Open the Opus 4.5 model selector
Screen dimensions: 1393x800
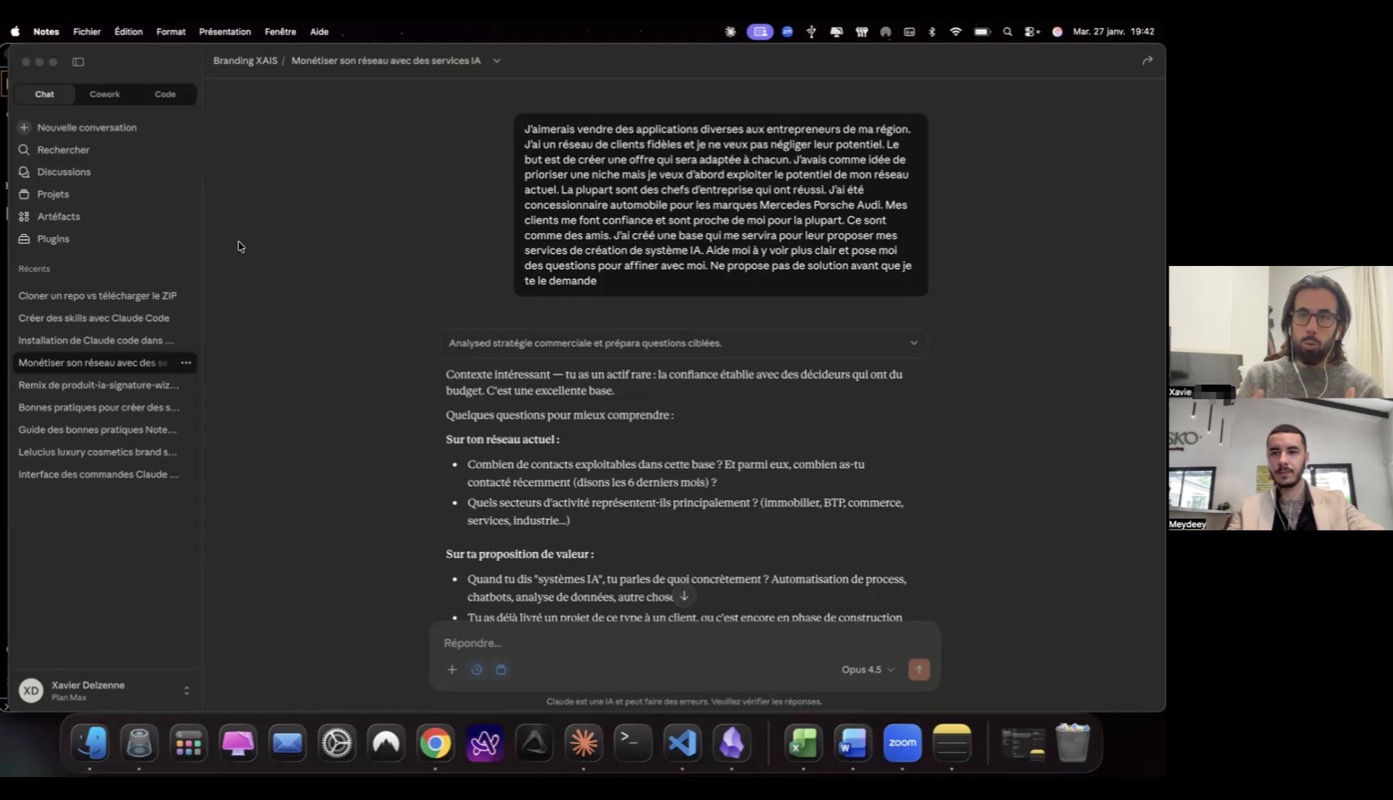867,670
